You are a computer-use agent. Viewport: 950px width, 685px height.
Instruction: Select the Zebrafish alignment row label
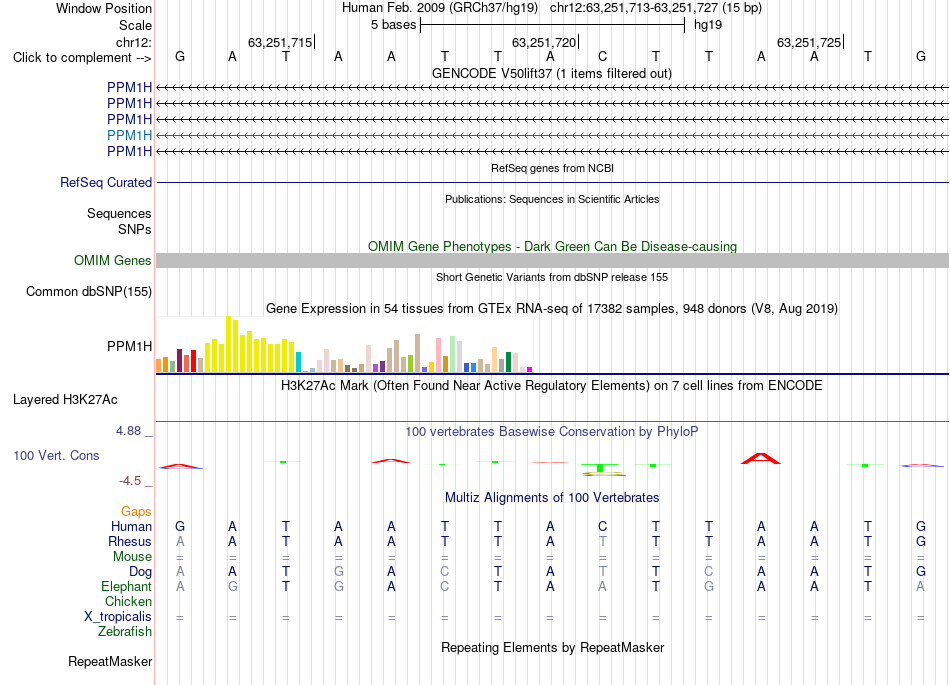125,631
